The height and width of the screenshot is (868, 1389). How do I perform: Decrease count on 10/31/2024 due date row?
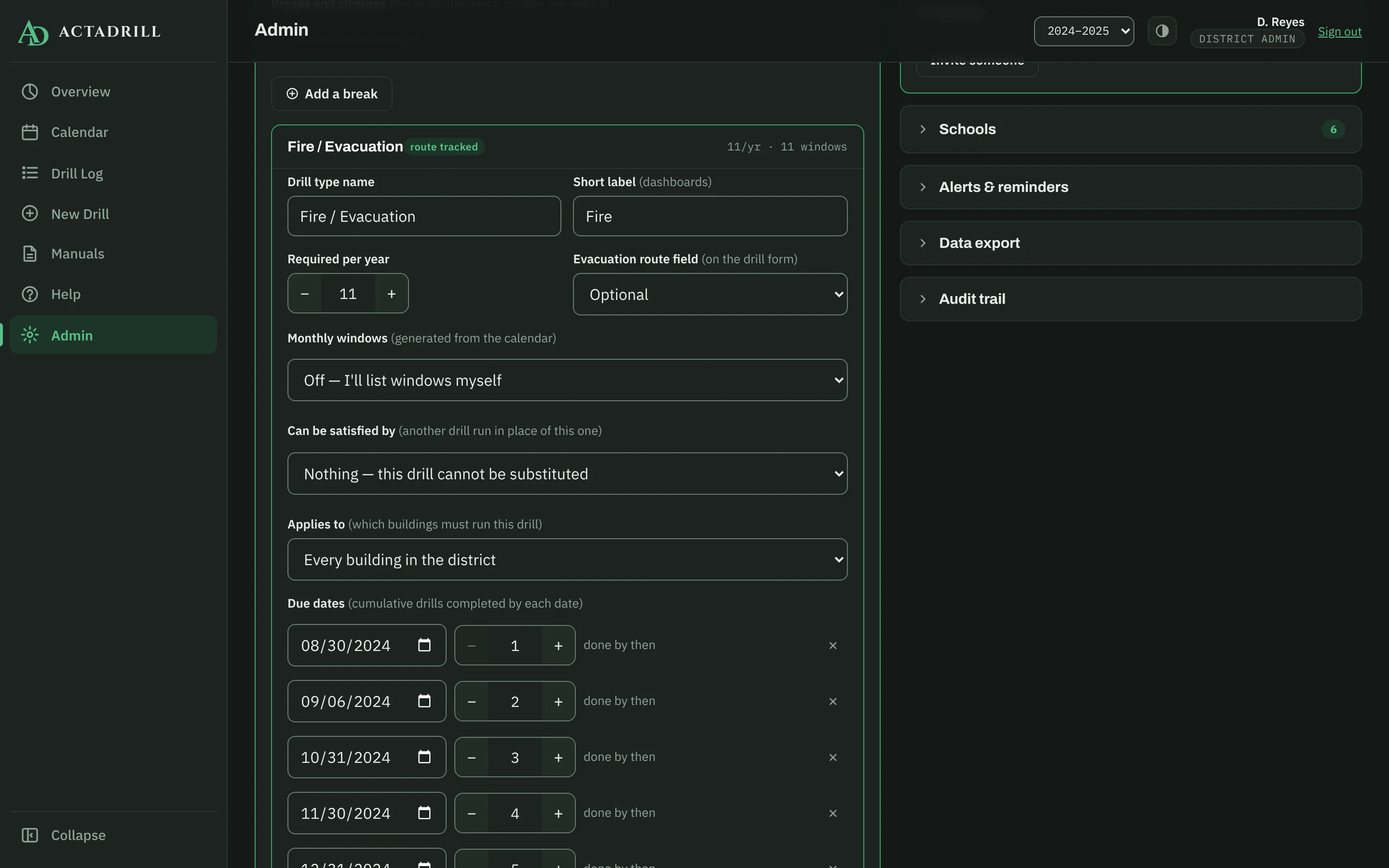[x=472, y=757]
